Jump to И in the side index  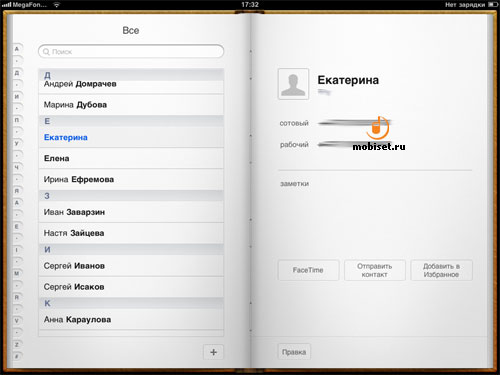(17, 97)
